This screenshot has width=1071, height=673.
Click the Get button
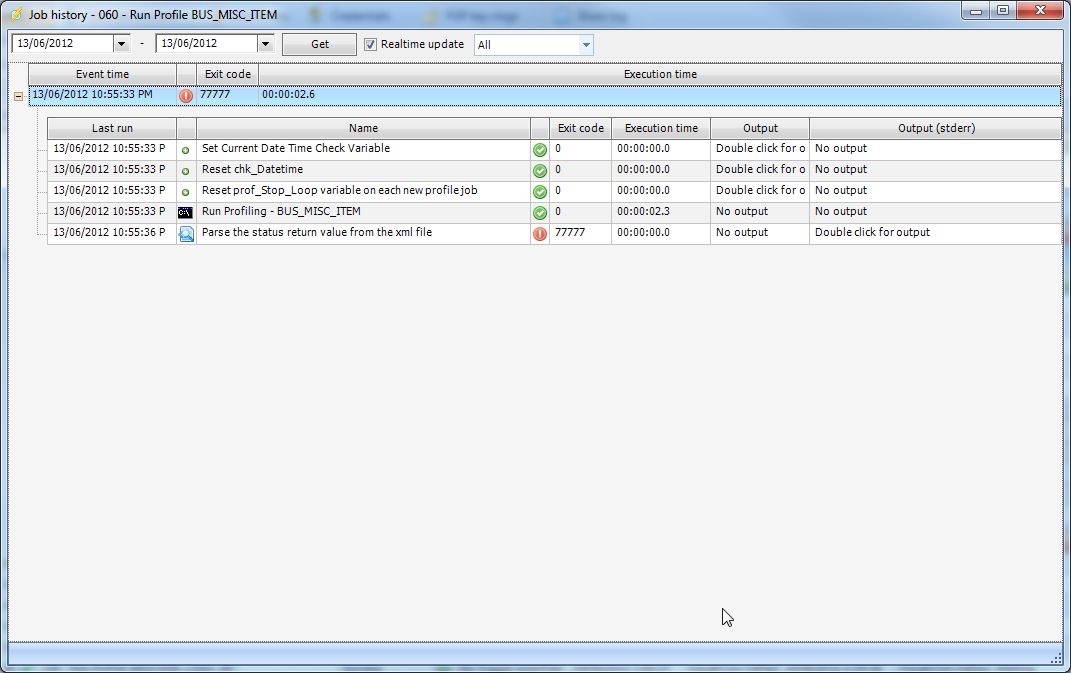click(319, 44)
